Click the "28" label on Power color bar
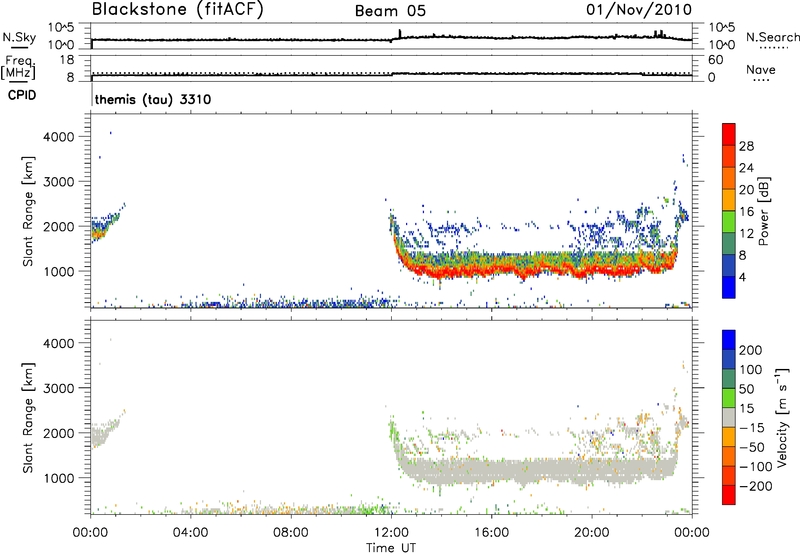Viewport: 800px width, 554px height. coord(746,146)
